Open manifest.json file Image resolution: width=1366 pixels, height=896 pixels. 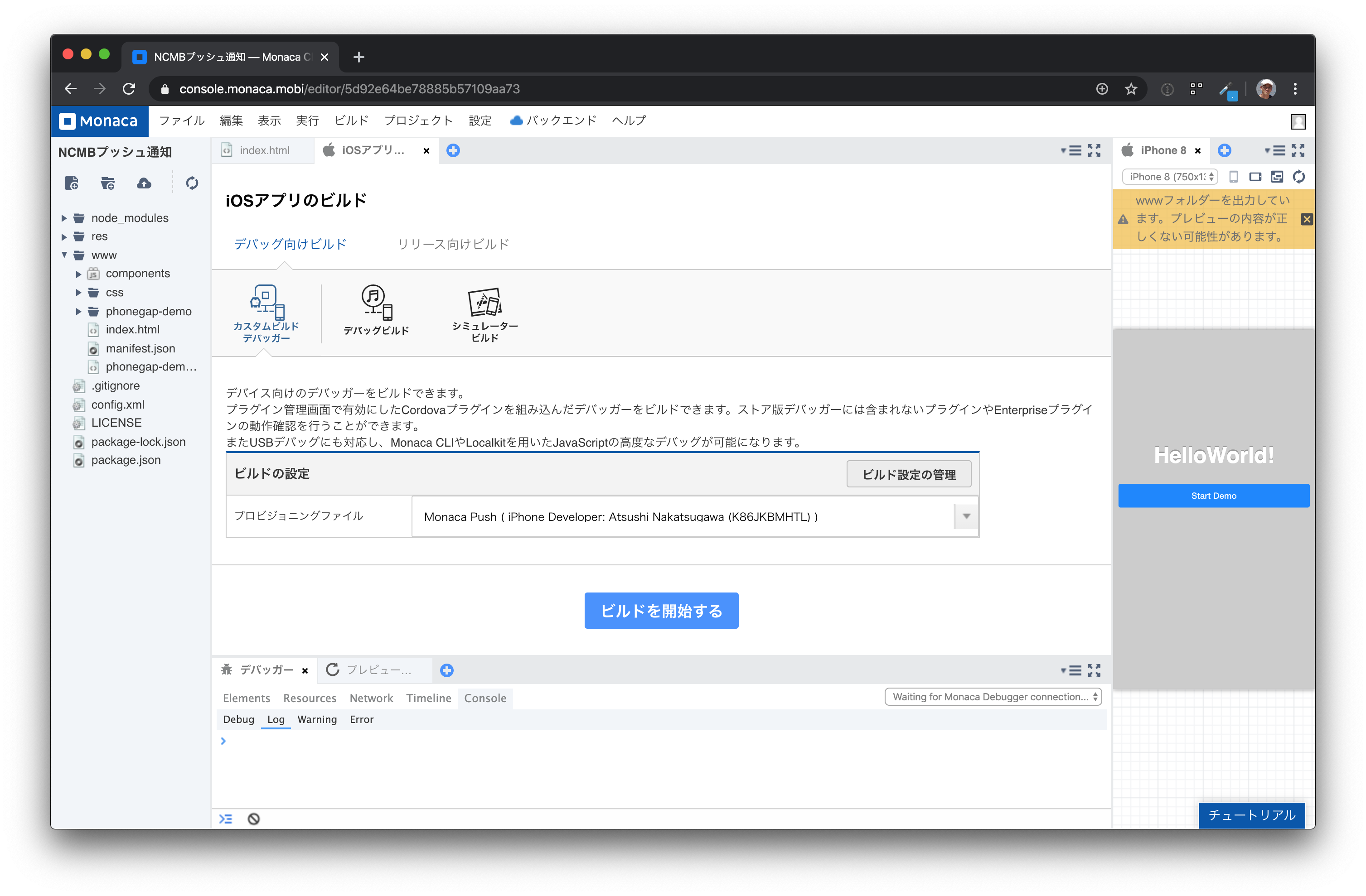[x=140, y=348]
